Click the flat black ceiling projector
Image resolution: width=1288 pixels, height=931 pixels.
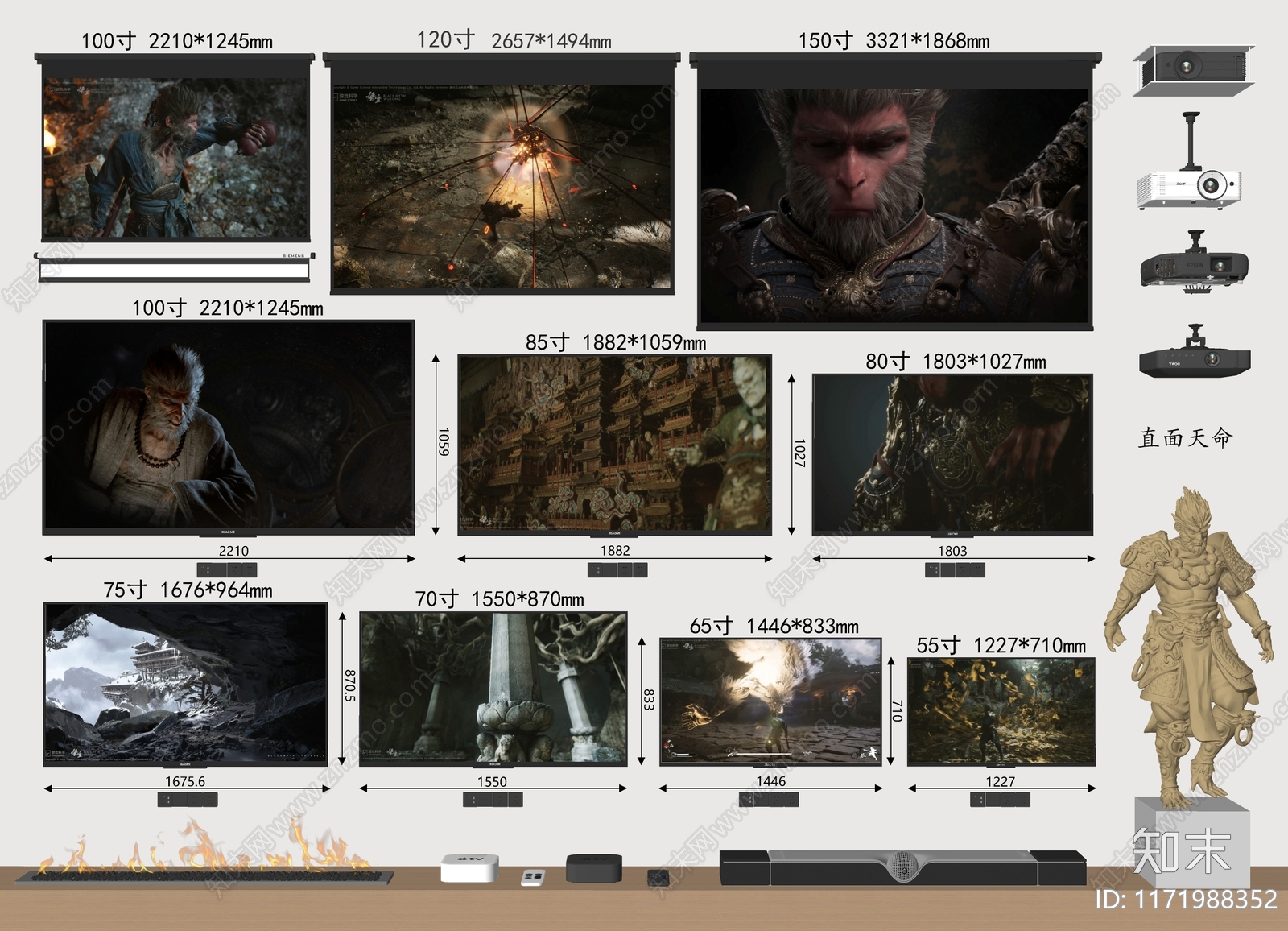[x=1195, y=352]
